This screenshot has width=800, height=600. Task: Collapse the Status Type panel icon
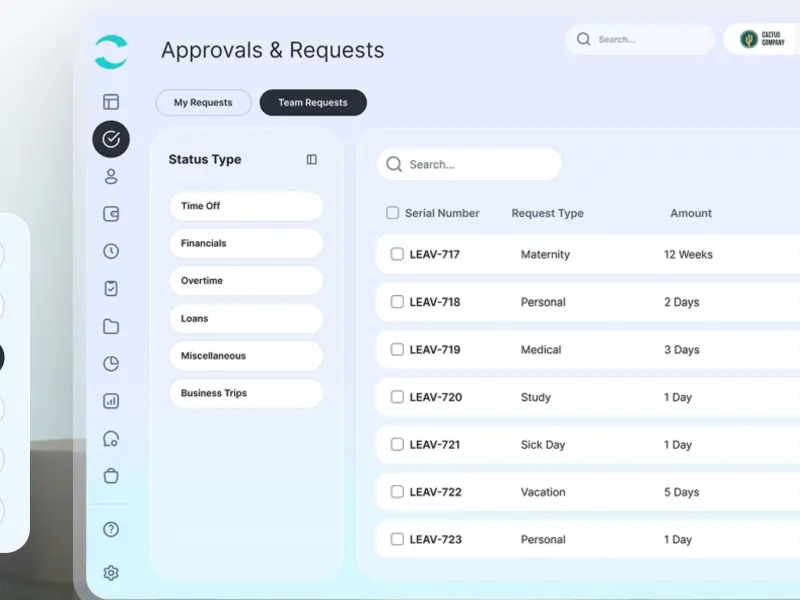(x=311, y=160)
